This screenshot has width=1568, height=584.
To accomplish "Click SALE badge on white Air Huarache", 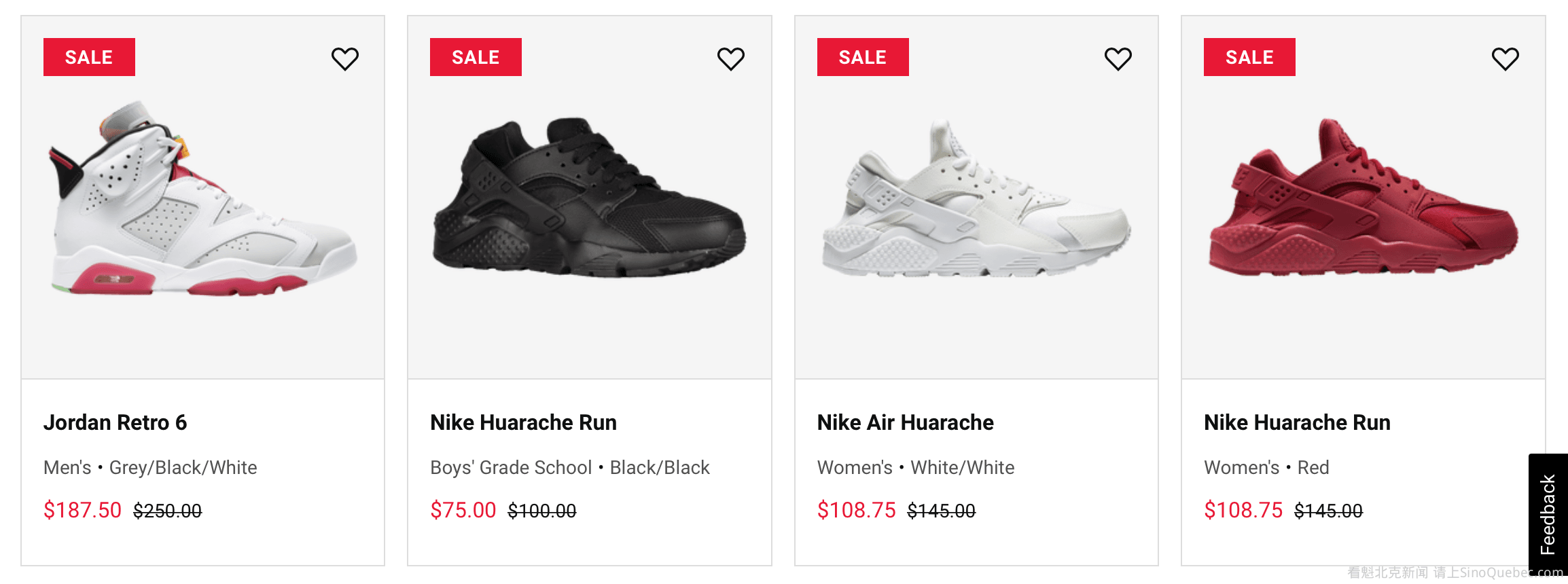I will point(863,57).
